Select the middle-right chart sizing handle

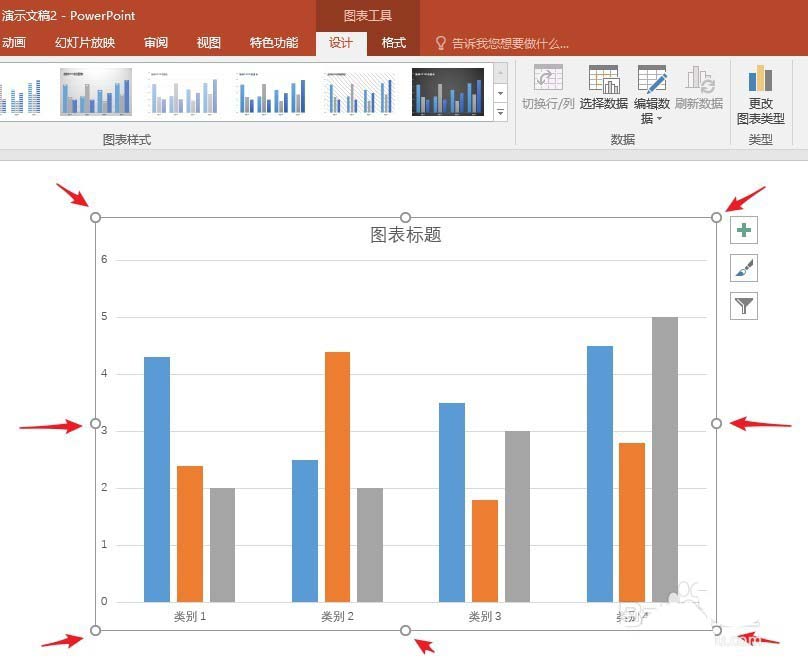[x=716, y=424]
